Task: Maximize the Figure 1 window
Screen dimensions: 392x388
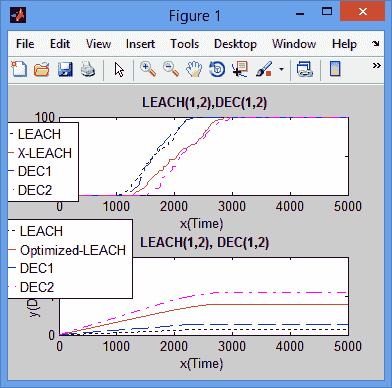Action: [x=327, y=12]
